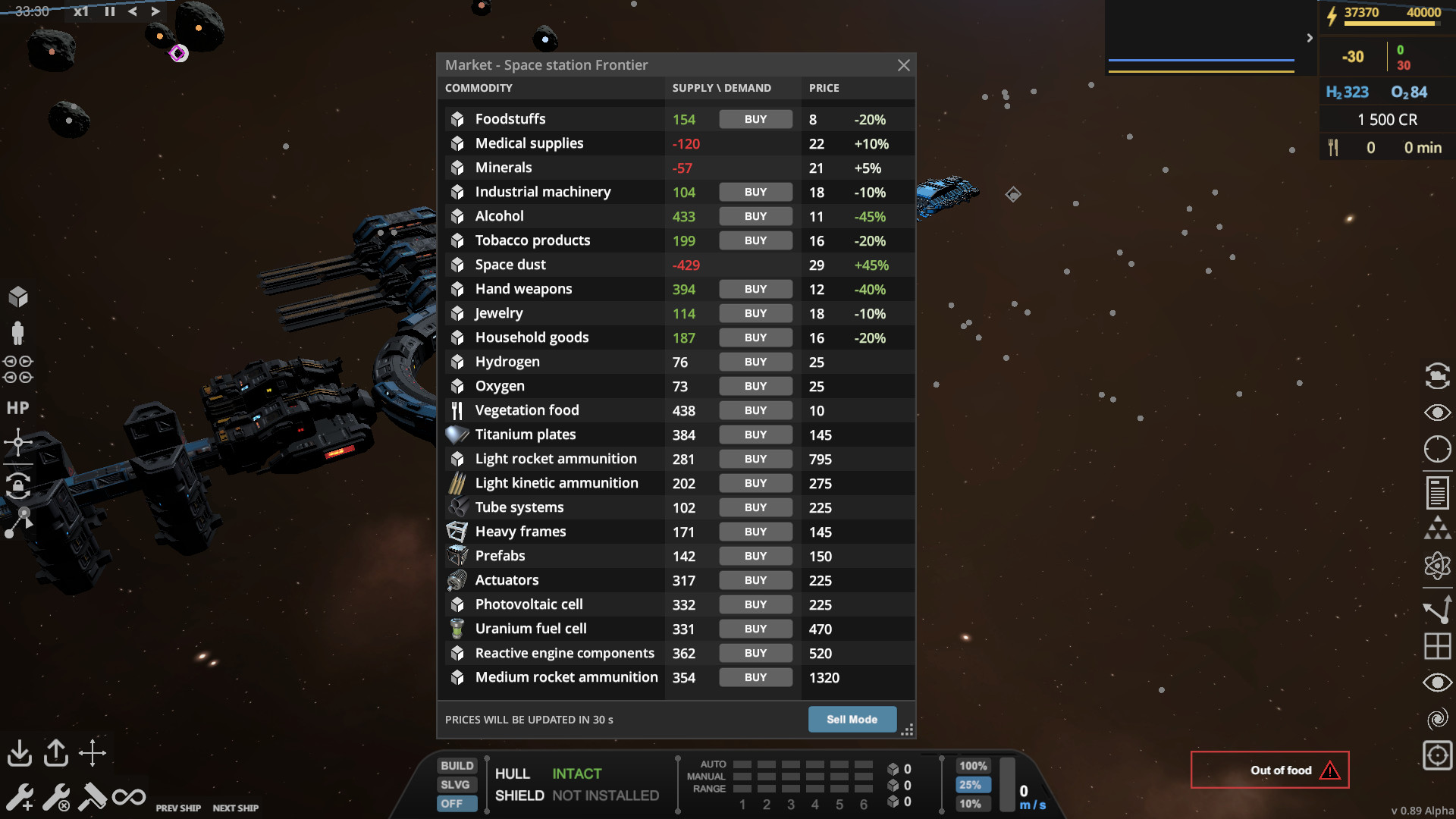Viewport: 1456px width, 819px height.
Task: Click BUY button for Alcohol
Action: 755,216
